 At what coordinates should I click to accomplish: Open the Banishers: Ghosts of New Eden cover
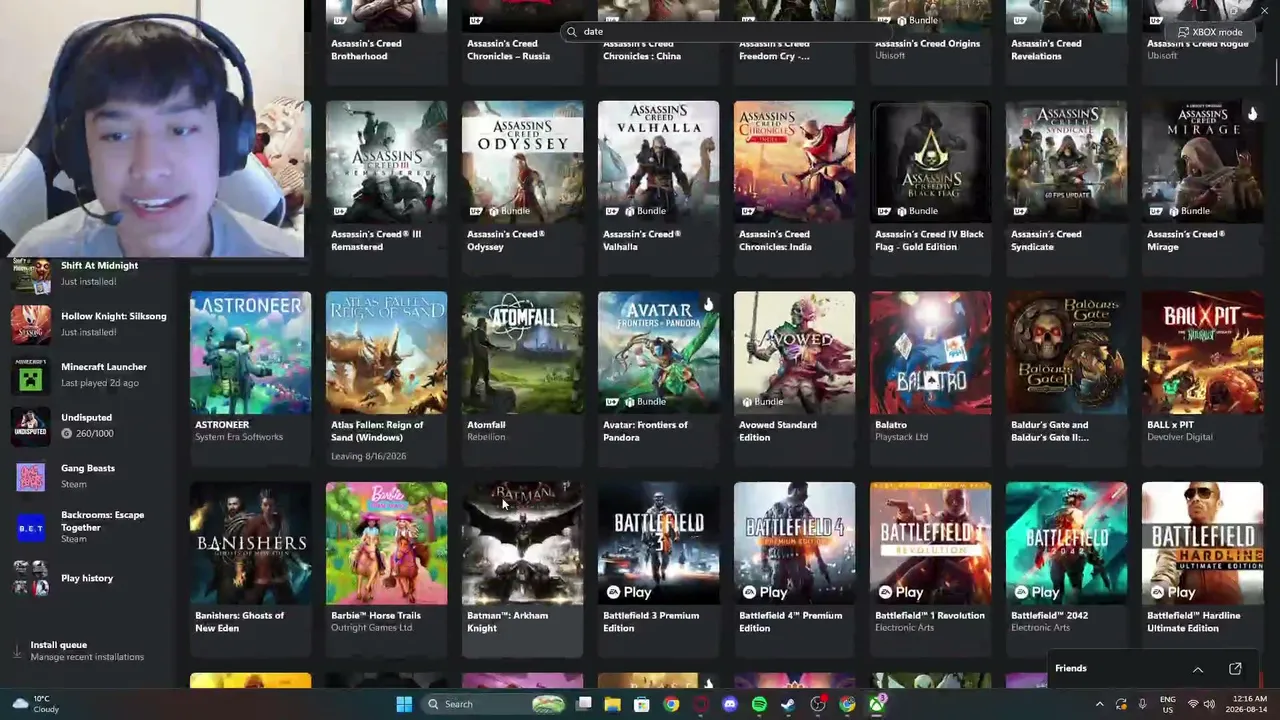250,543
